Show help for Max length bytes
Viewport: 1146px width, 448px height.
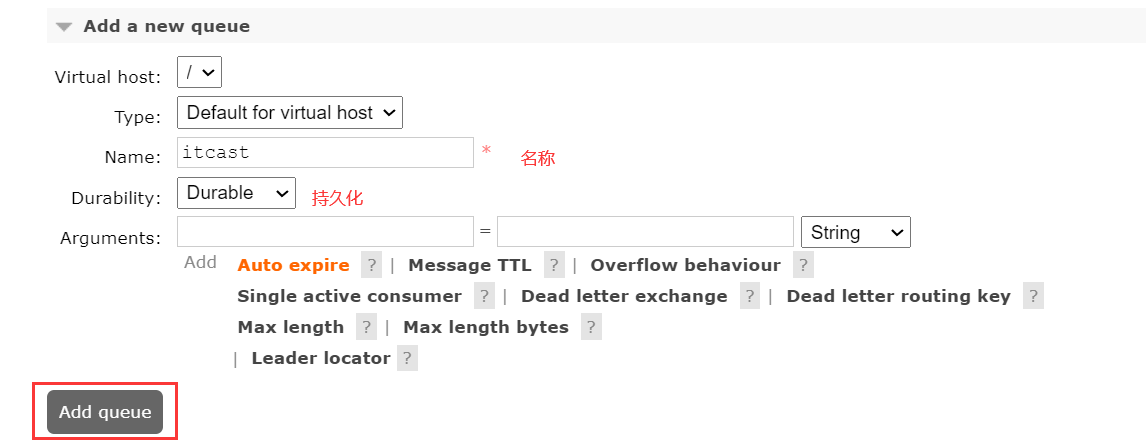pyautogui.click(x=591, y=327)
